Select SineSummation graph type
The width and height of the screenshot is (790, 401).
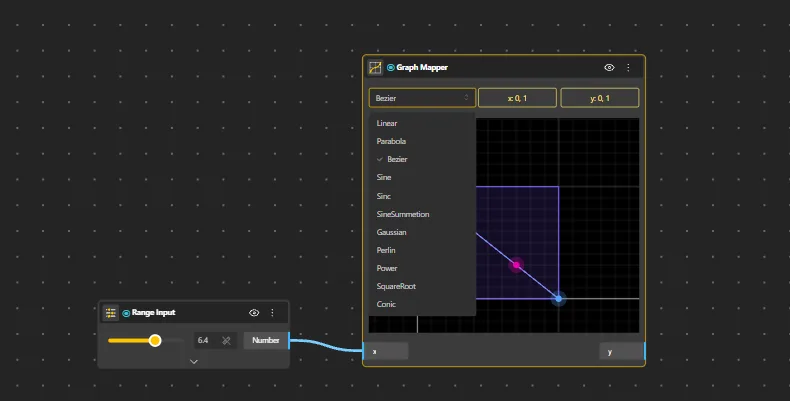coord(422,214)
